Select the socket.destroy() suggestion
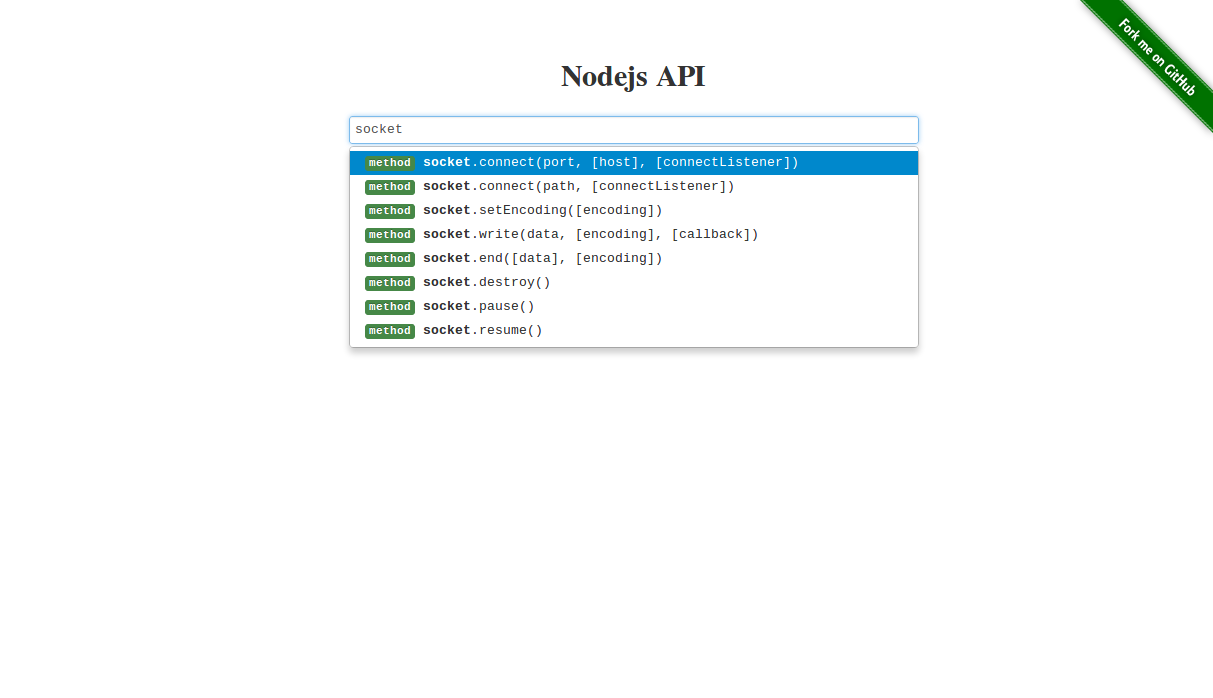This screenshot has width=1213, height=698. point(633,283)
